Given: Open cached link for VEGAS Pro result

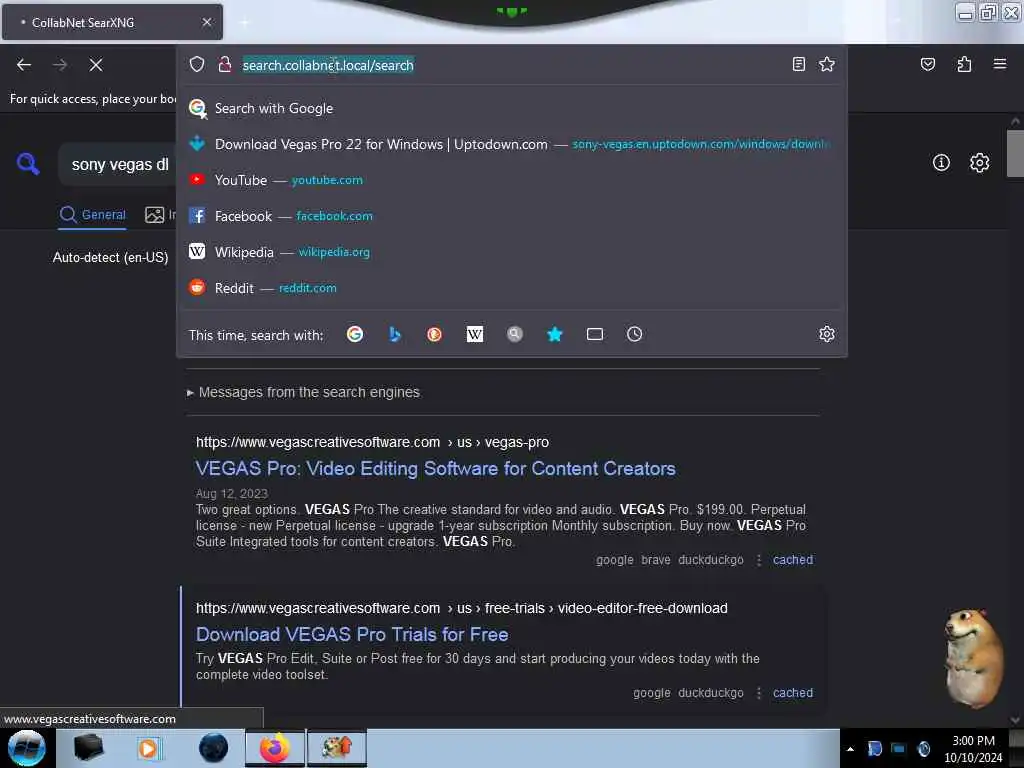Looking at the screenshot, I should tap(793, 560).
